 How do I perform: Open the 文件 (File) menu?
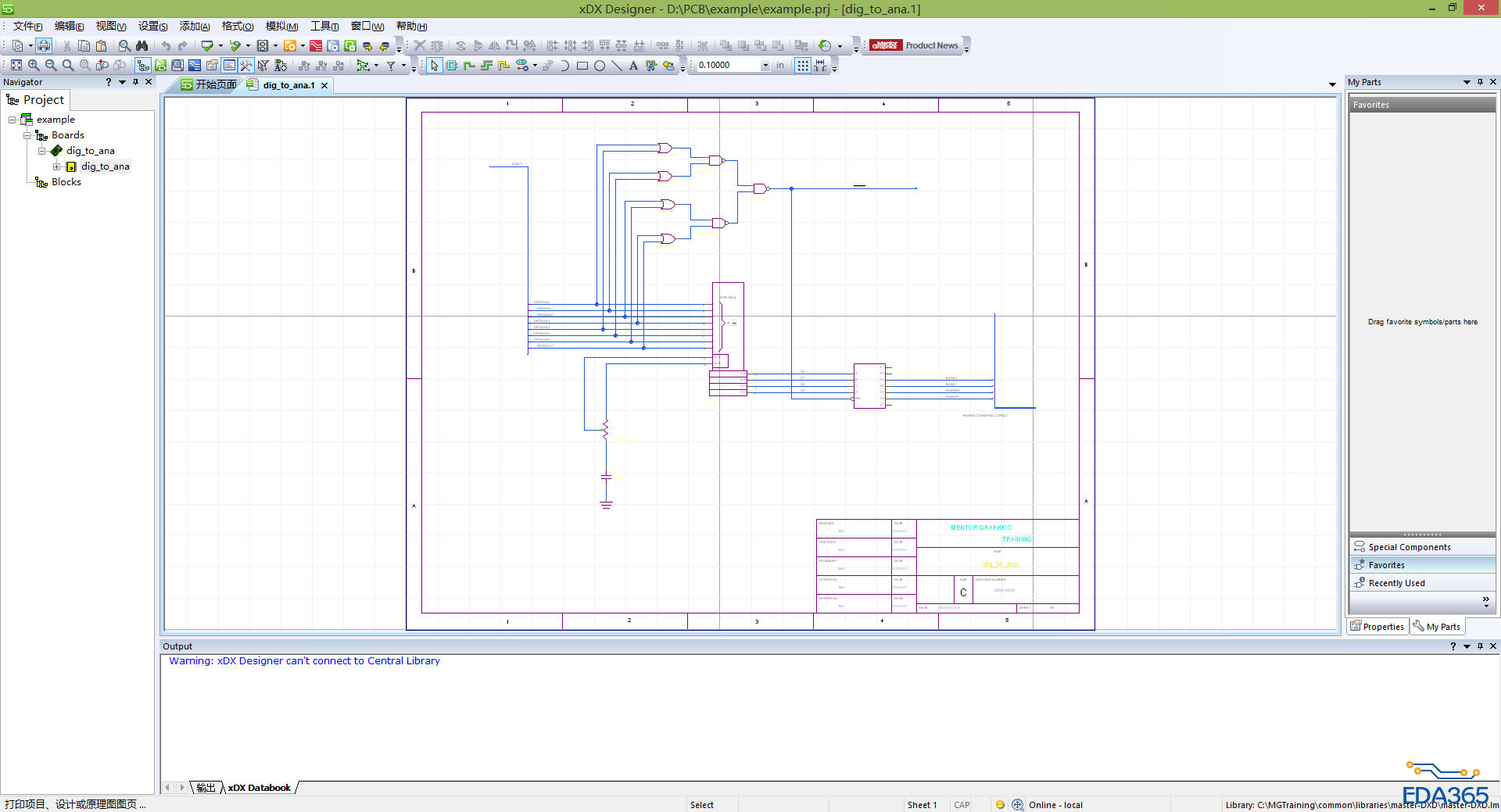coord(27,27)
